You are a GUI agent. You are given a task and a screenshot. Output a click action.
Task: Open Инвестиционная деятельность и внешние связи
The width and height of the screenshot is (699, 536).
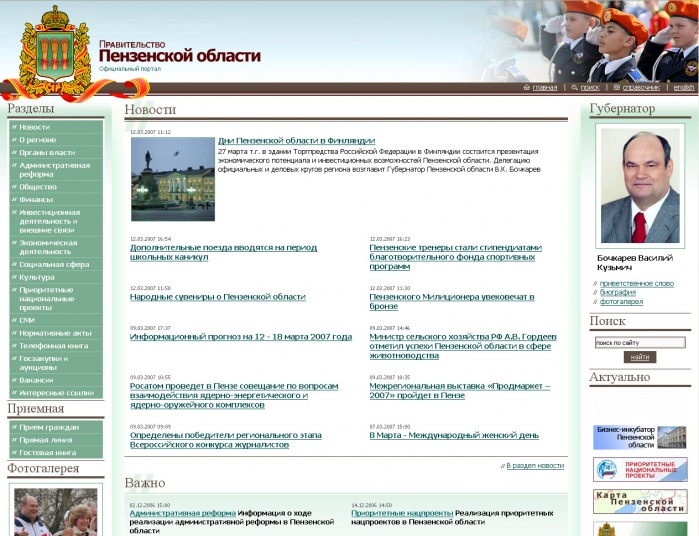click(x=56, y=221)
